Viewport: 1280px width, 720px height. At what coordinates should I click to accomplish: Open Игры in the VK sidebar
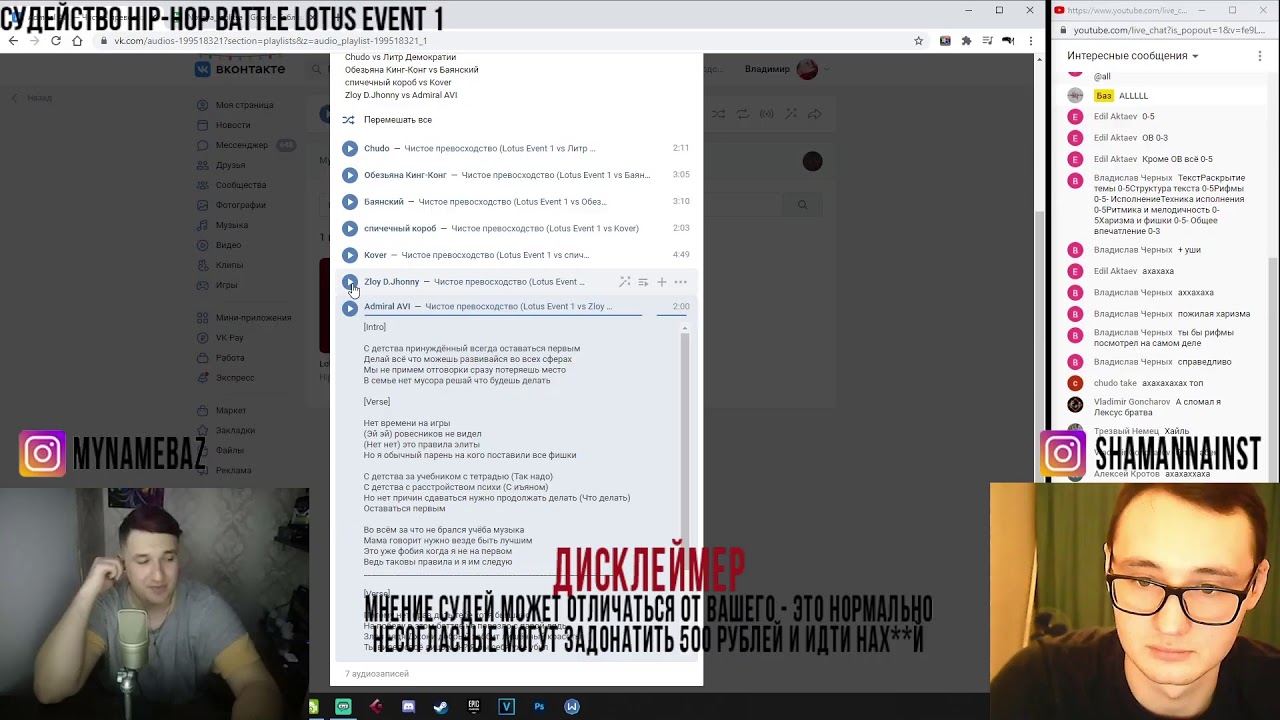226,285
